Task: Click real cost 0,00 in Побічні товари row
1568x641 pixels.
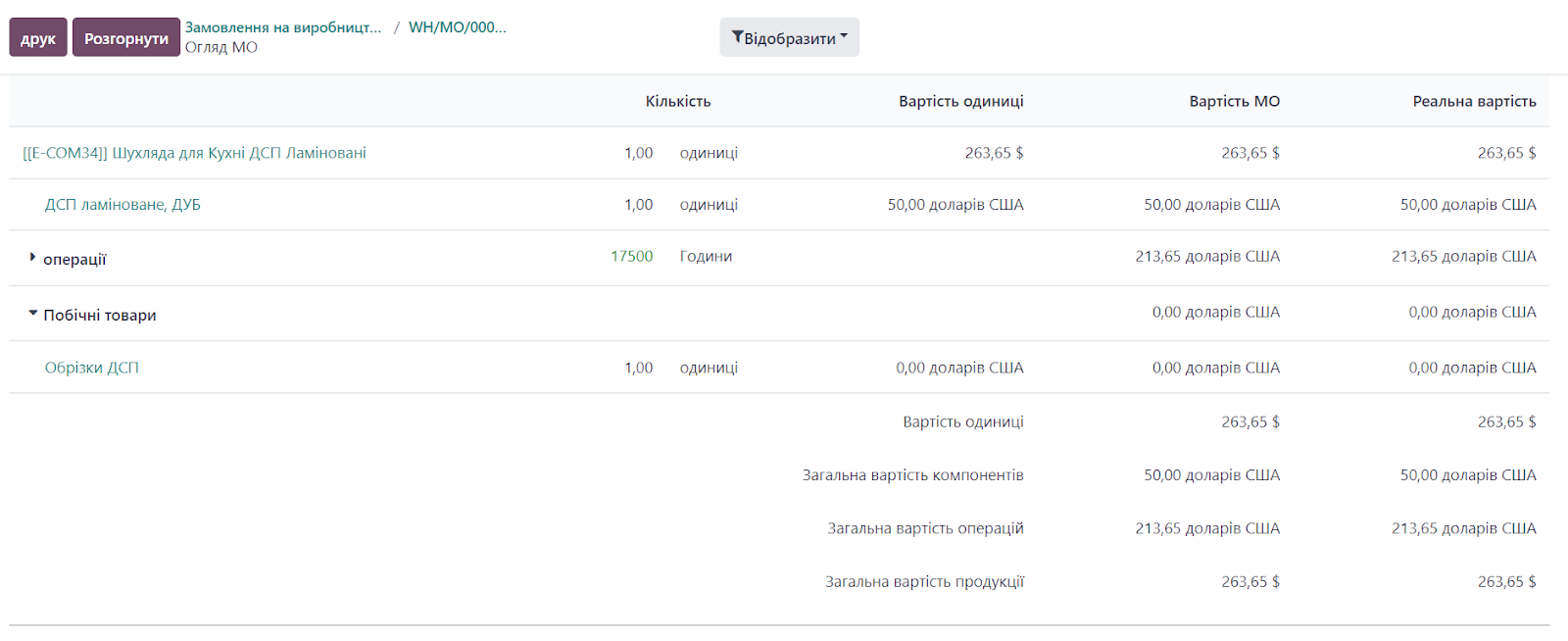Action: [1473, 312]
